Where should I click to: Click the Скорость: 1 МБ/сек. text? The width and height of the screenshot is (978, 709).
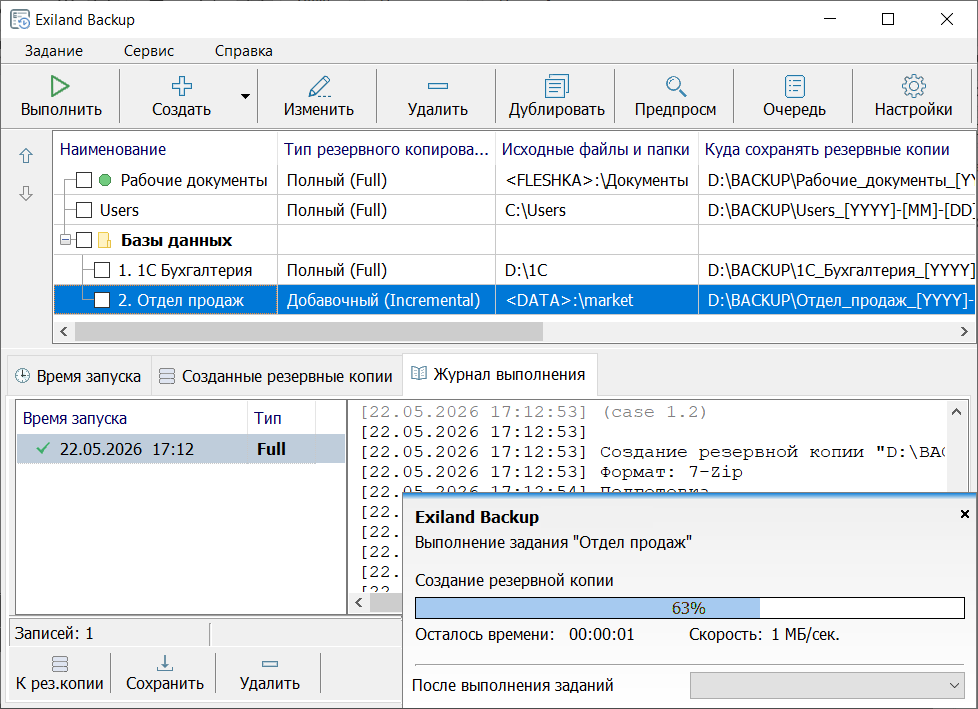(764, 635)
